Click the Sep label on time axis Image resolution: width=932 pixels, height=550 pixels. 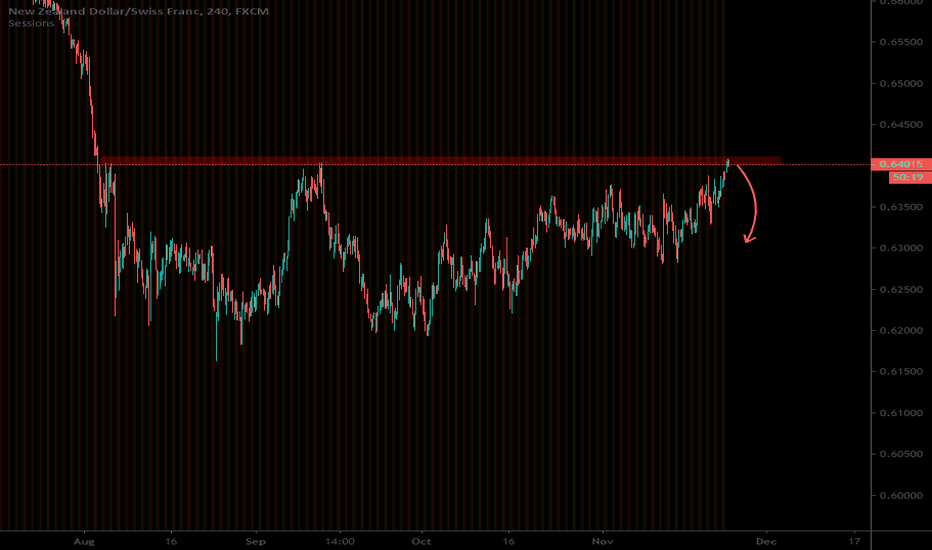click(x=256, y=542)
